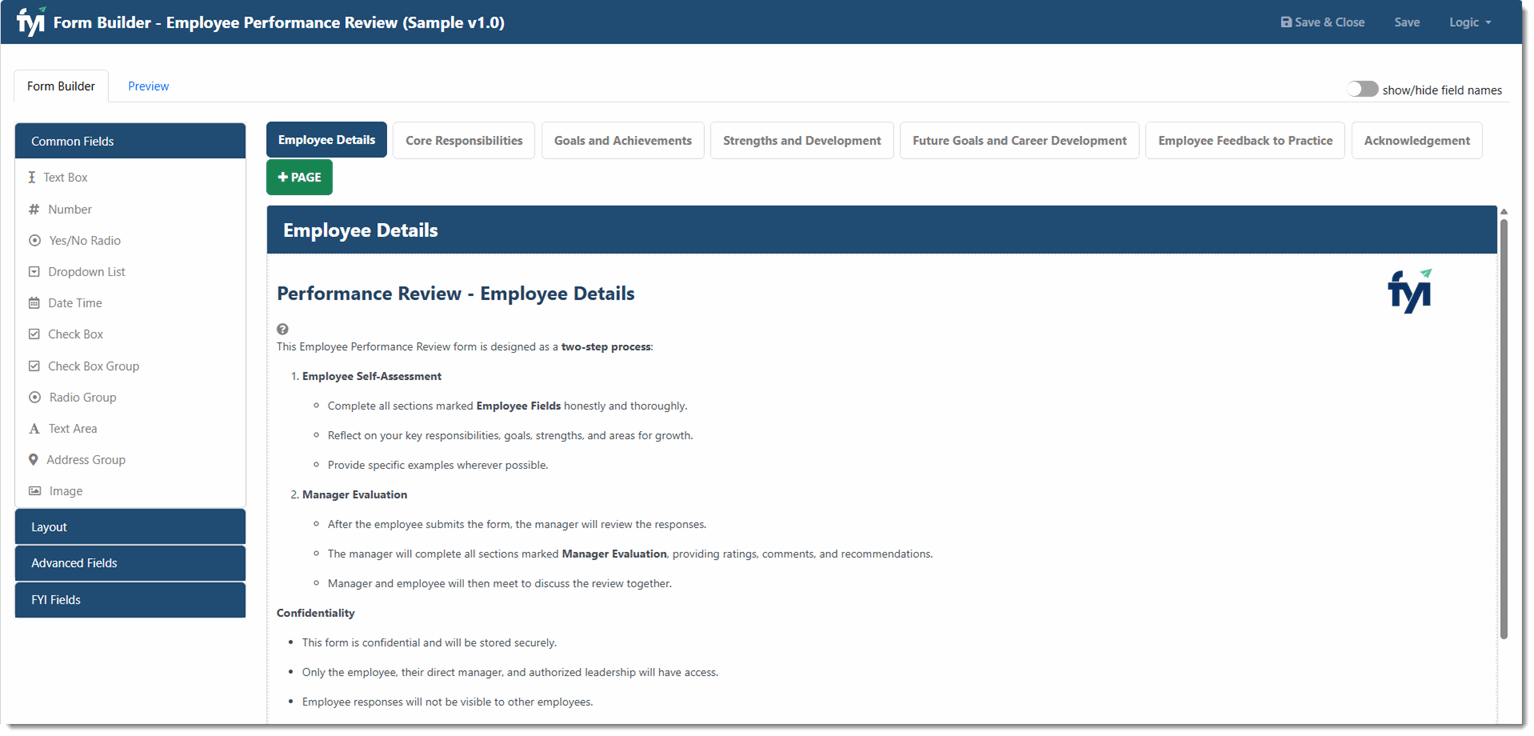Viewport: 1534px width, 736px height.
Task: Click the FYI logo image in form
Action: click(1410, 291)
